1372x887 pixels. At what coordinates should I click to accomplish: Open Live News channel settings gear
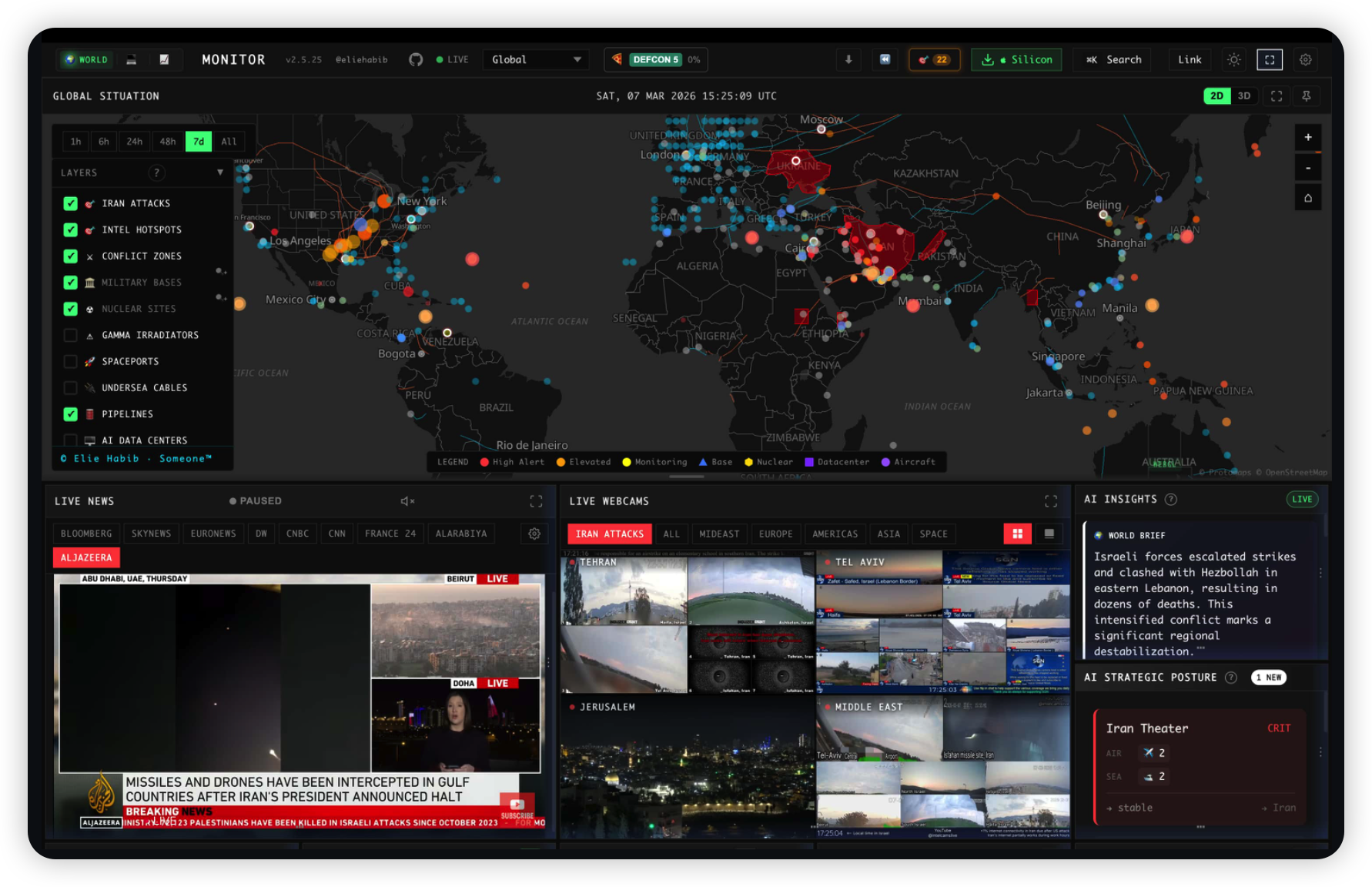(x=534, y=534)
